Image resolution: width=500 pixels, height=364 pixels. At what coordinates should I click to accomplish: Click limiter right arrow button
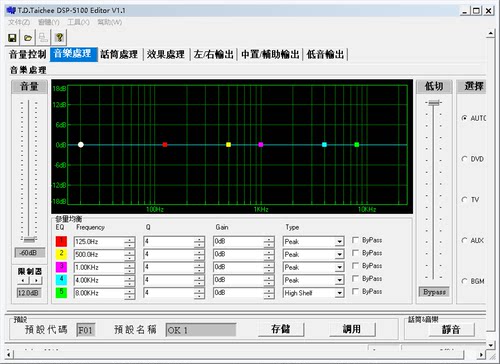point(37,281)
